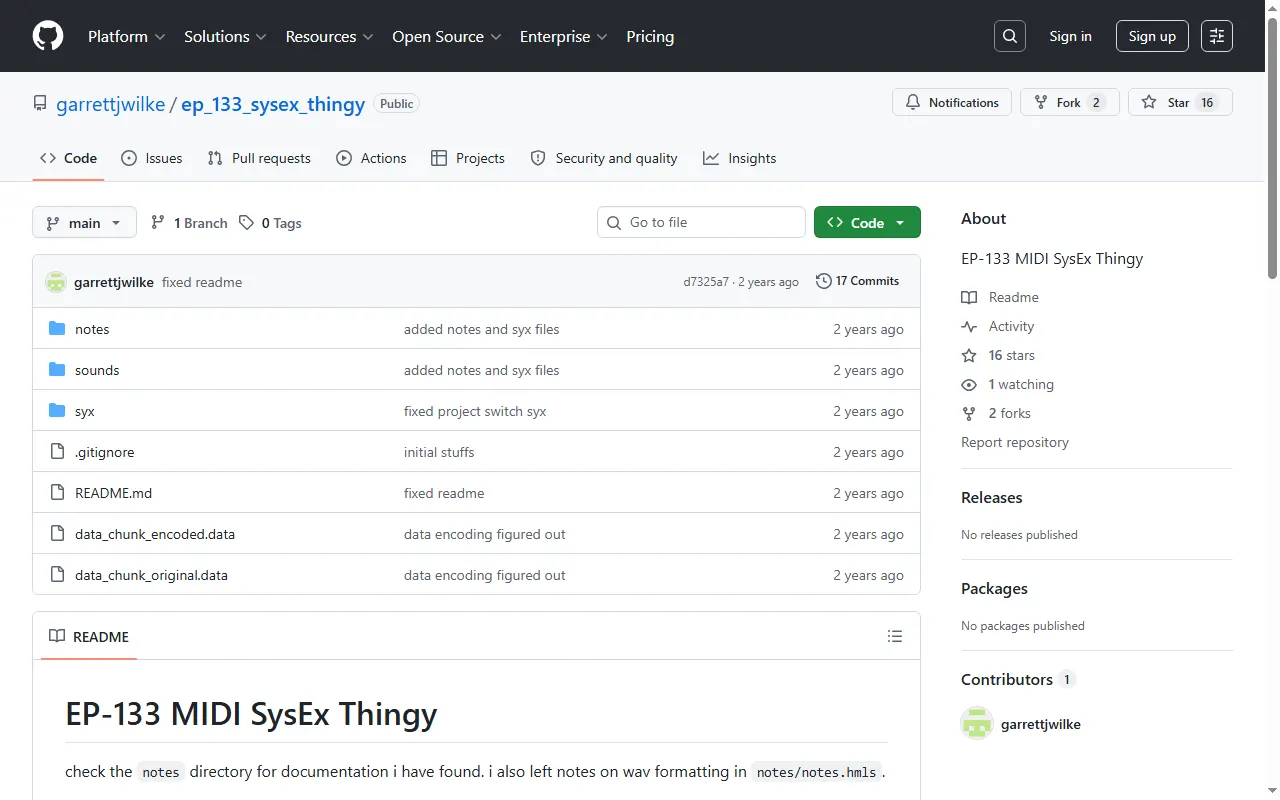
Task: Open the 0 Tags link
Action: (270, 223)
